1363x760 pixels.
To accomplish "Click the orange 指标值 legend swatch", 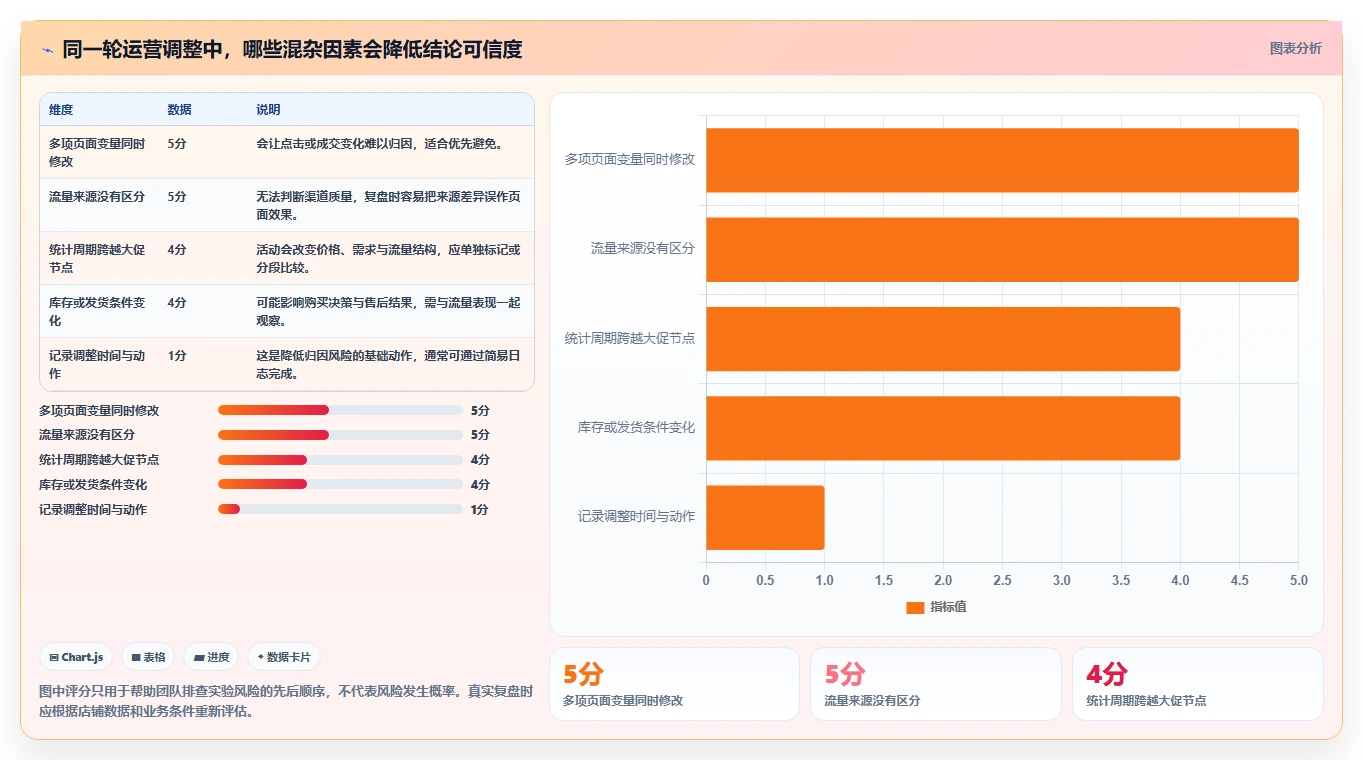I will 915,607.
